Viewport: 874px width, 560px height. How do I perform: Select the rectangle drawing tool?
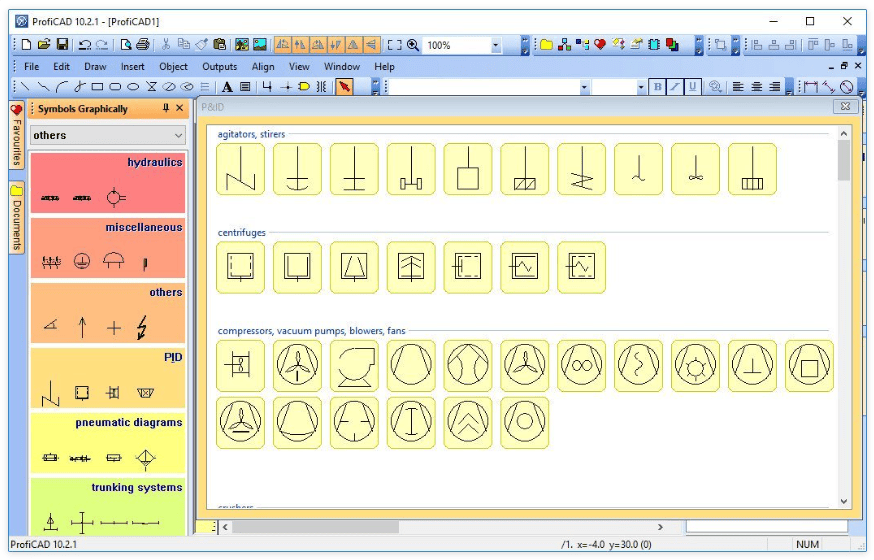97,86
